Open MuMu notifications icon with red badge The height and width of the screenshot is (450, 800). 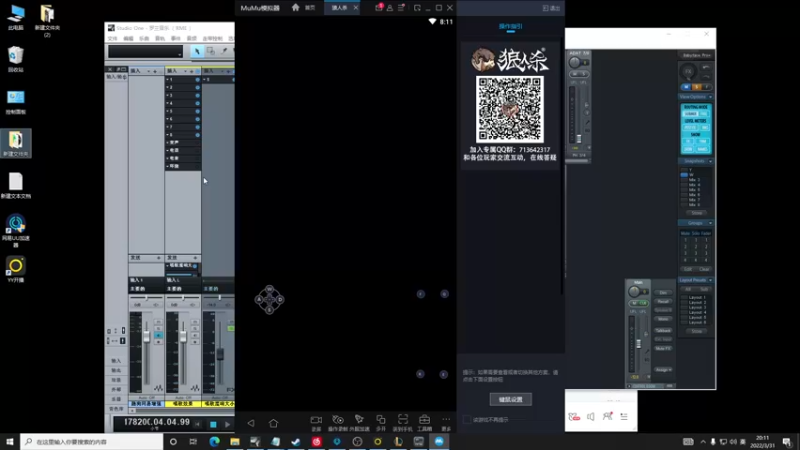[379, 8]
